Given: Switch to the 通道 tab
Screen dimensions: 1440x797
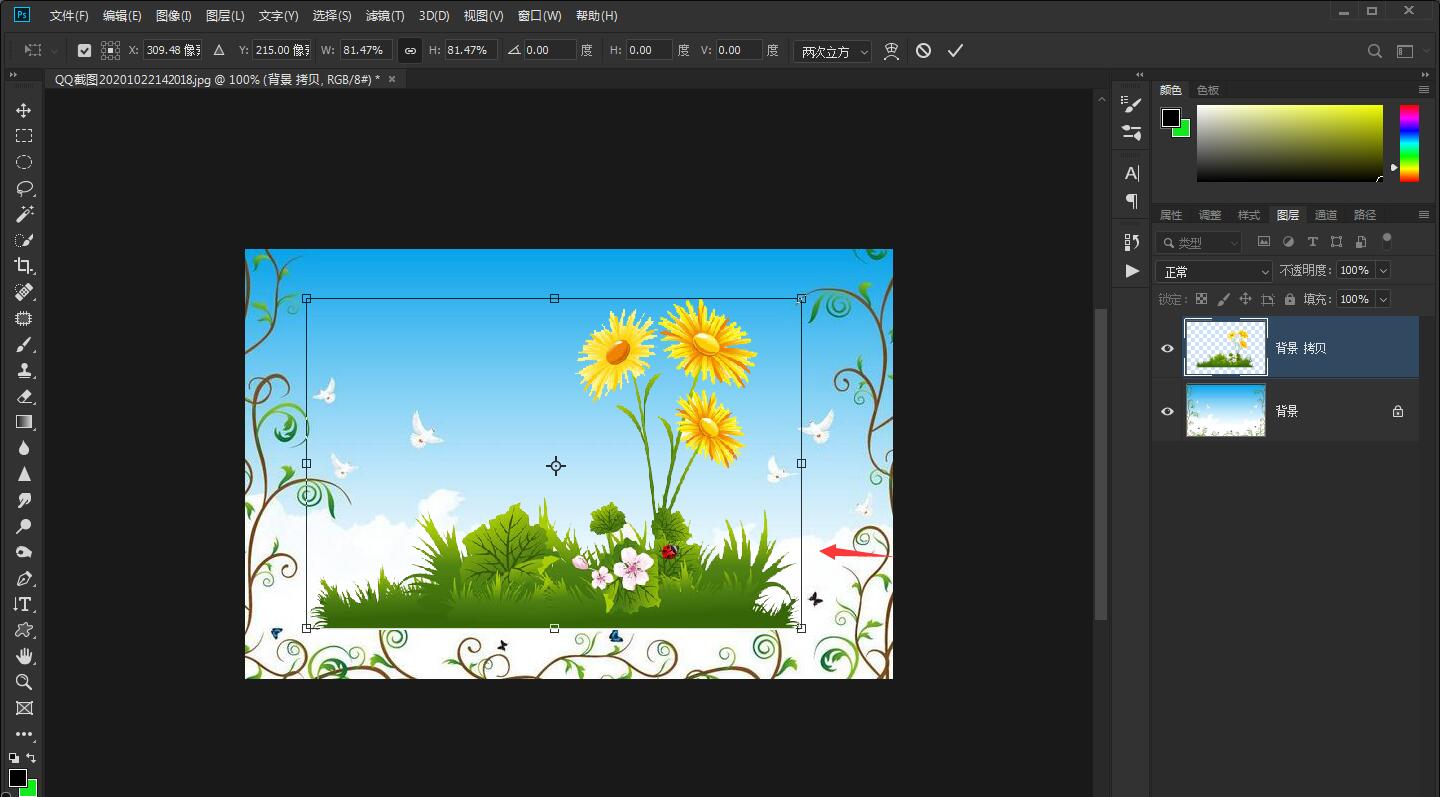Looking at the screenshot, I should tap(1326, 215).
